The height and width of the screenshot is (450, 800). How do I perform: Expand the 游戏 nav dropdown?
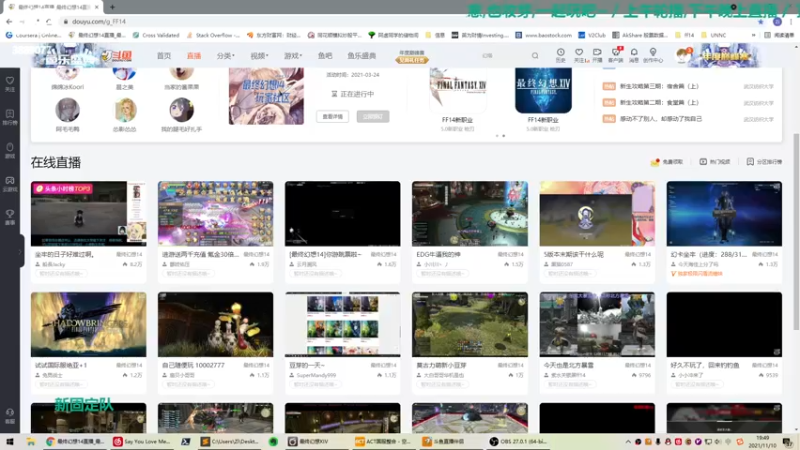pos(293,56)
